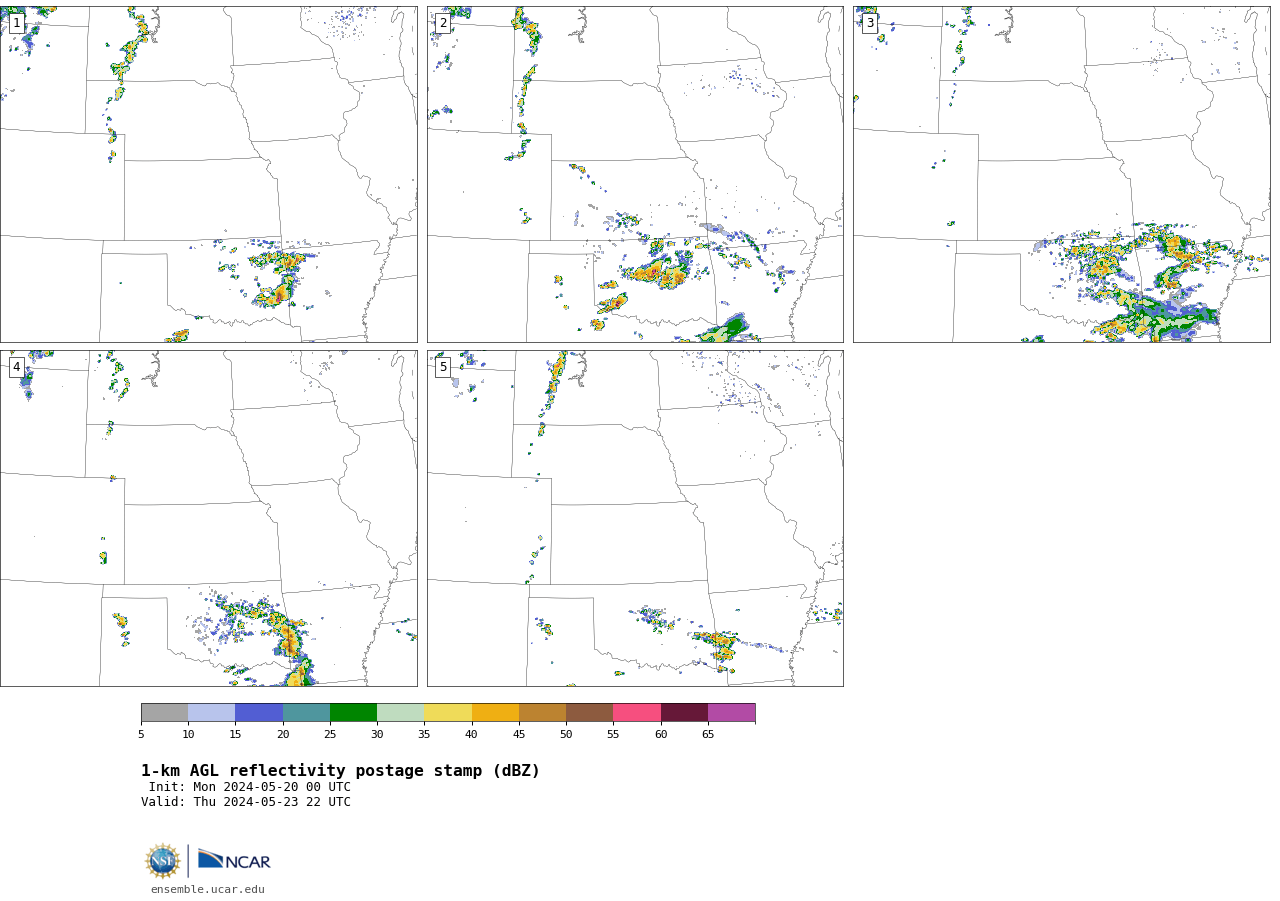Click the teal 20-25 dBZ swatch
The image size is (1280, 901).
[306, 713]
